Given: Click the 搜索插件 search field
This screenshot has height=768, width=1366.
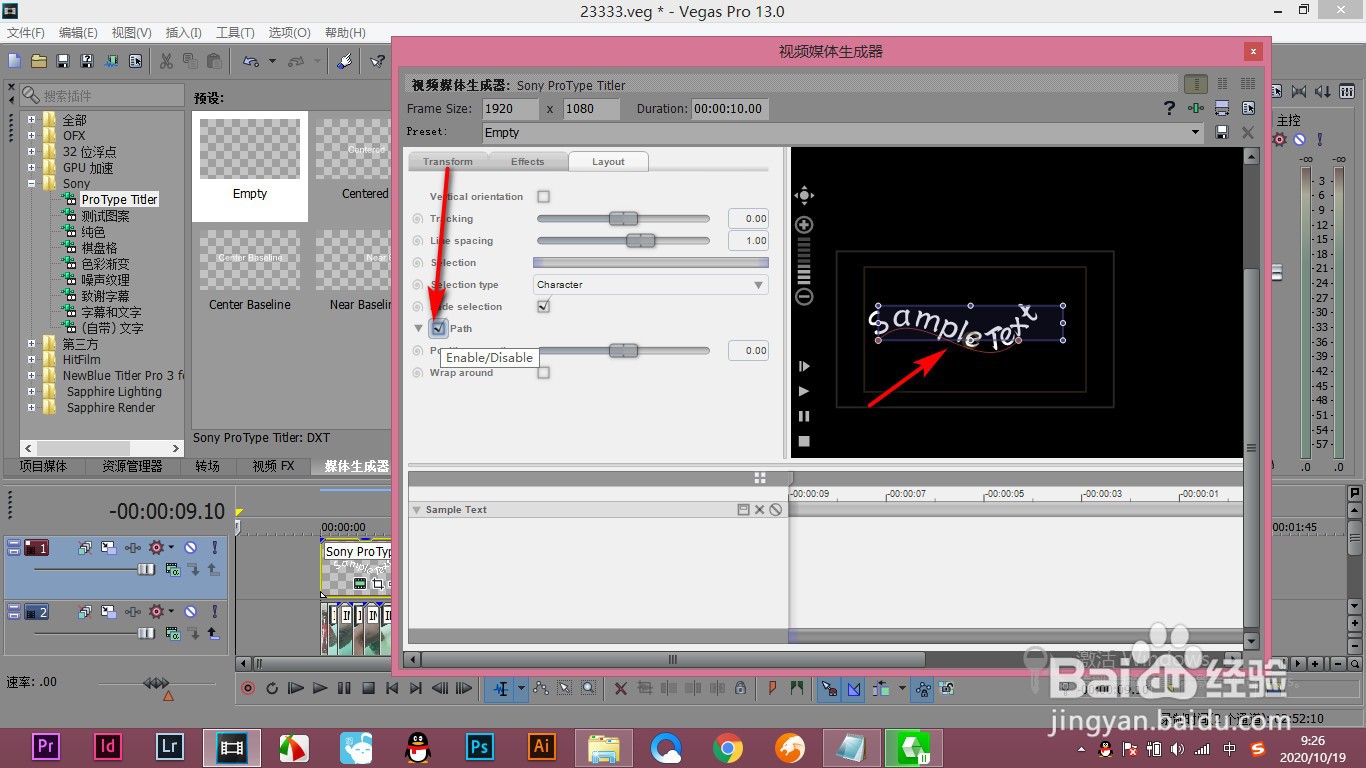Looking at the screenshot, I should click(100, 96).
